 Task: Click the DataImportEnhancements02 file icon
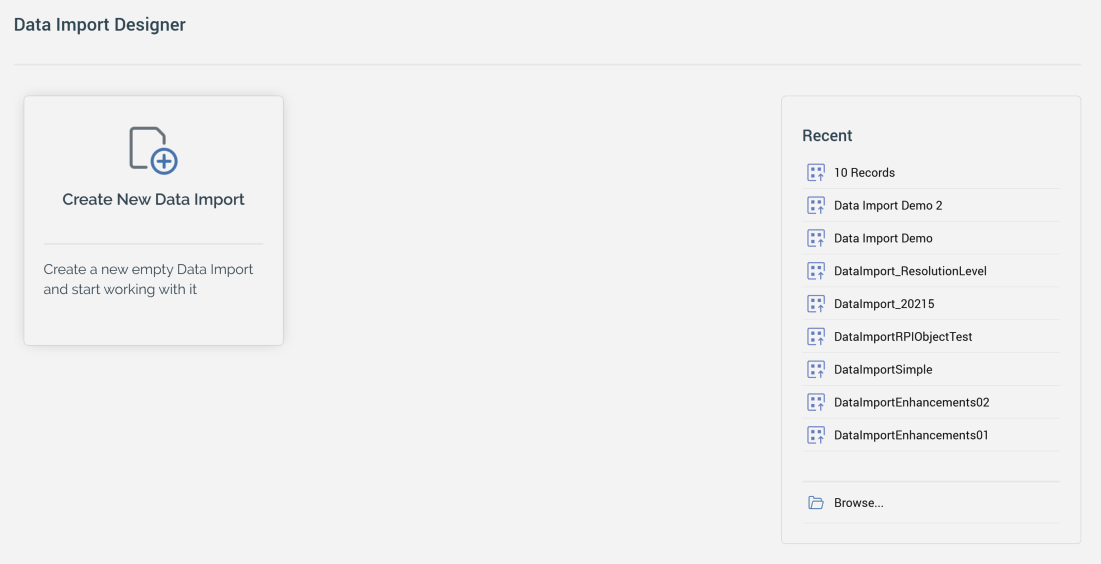pos(816,403)
